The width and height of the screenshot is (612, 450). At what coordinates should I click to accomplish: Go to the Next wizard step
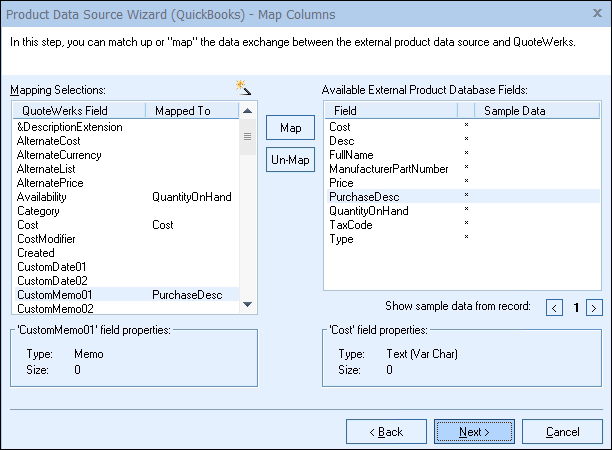(x=475, y=432)
